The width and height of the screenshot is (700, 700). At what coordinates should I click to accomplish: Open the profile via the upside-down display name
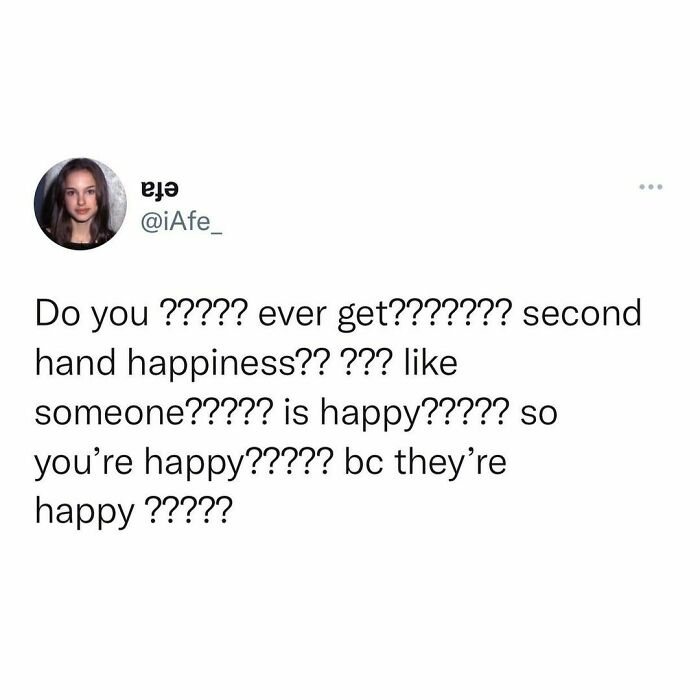pos(159,189)
